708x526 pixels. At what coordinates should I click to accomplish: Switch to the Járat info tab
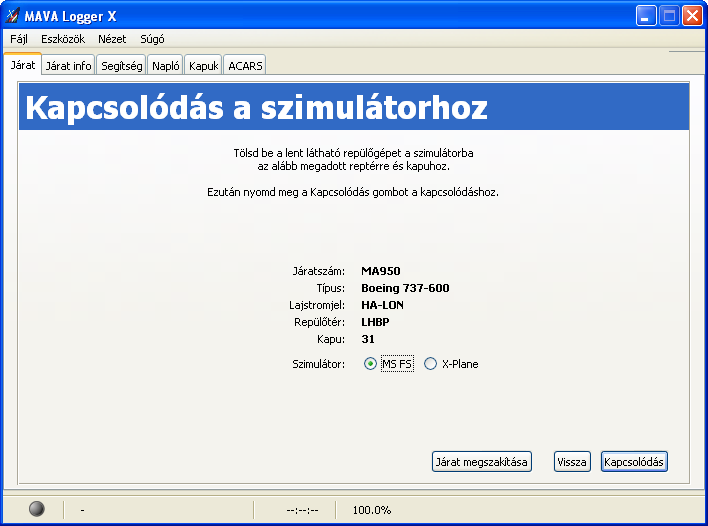[68, 66]
